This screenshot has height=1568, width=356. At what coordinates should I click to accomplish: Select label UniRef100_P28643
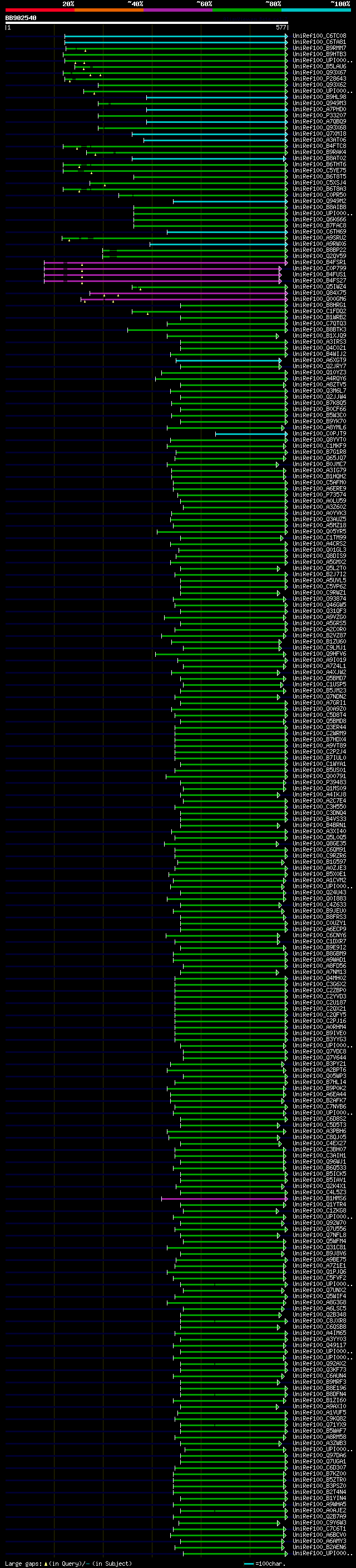[319, 78]
